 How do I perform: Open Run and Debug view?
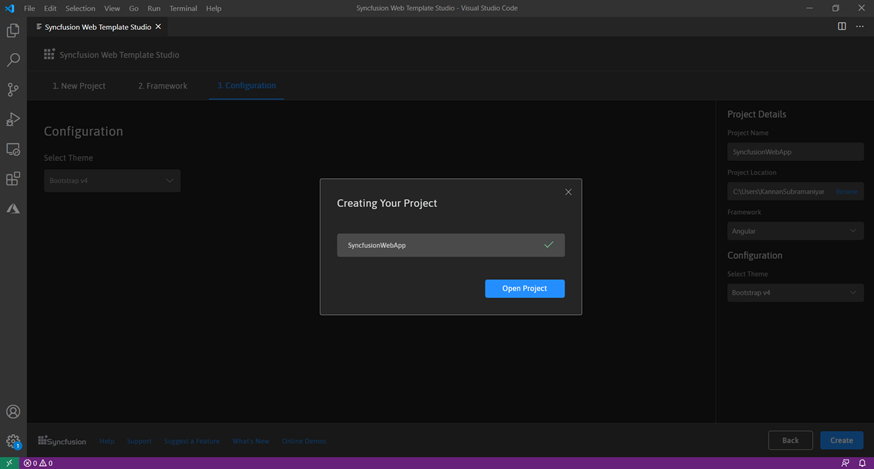click(13, 120)
